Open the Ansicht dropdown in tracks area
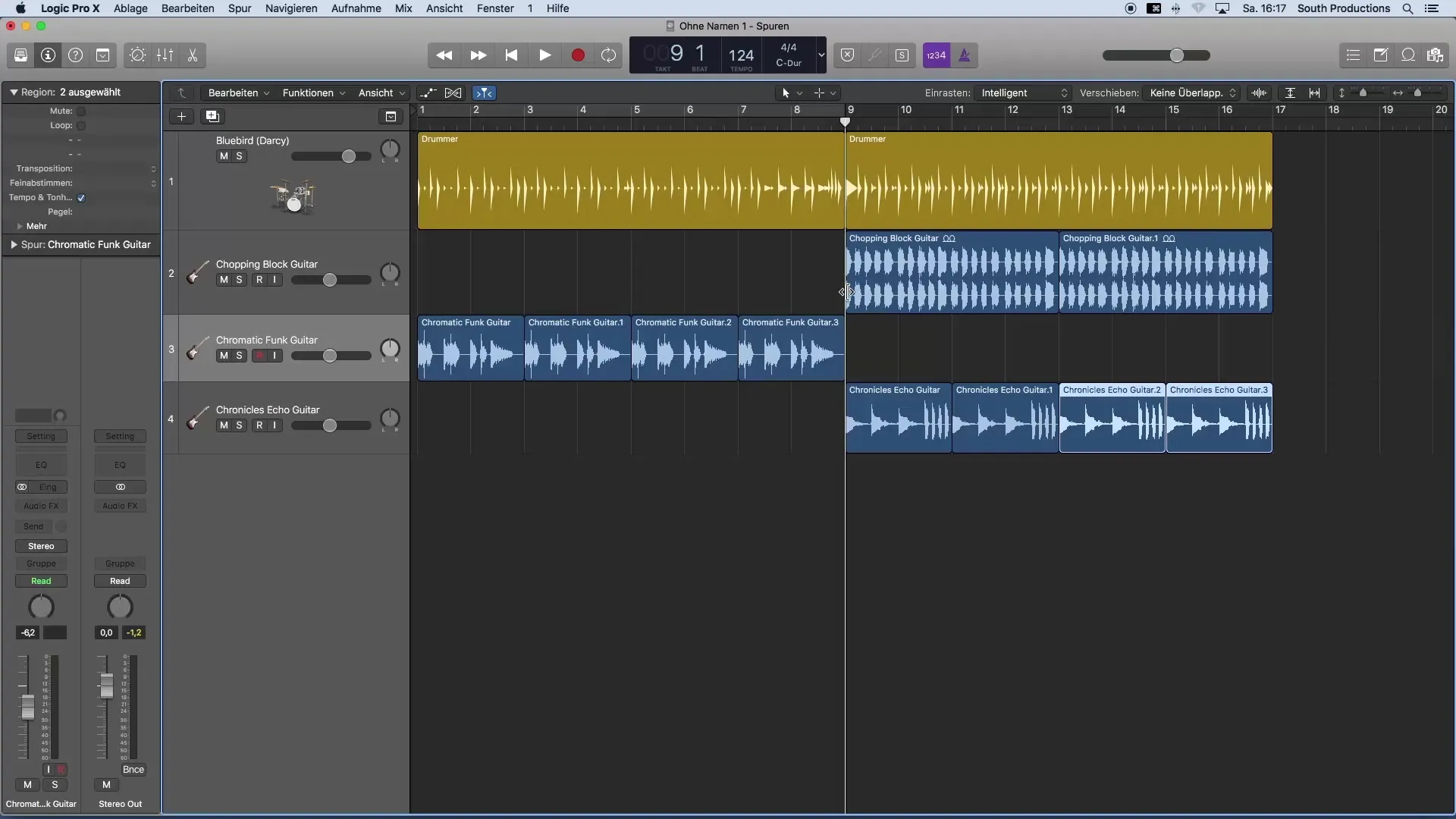Image resolution: width=1456 pixels, height=819 pixels. coord(381,93)
